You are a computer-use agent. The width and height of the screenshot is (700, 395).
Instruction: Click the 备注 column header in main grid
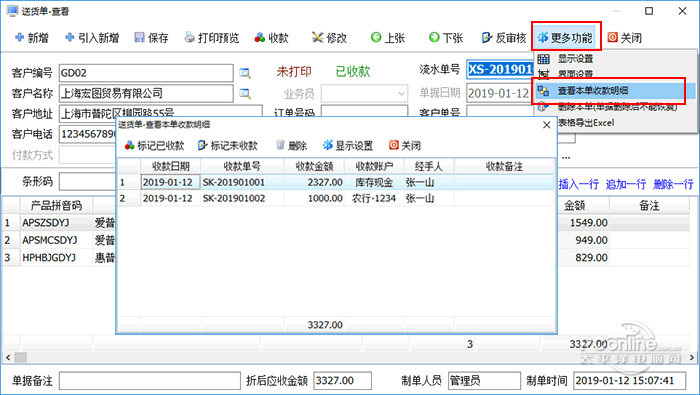650,205
